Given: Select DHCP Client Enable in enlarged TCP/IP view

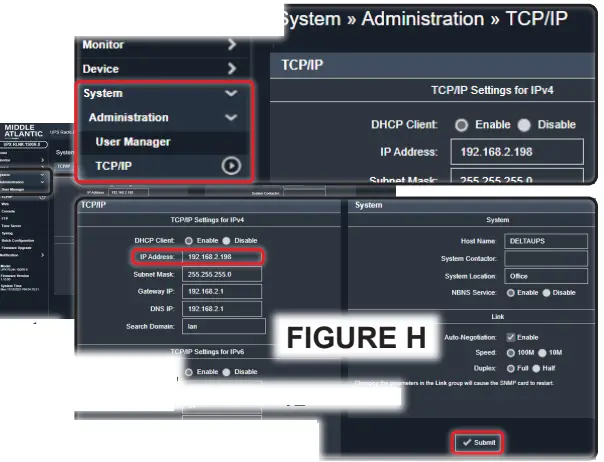Looking at the screenshot, I should coord(461,125).
